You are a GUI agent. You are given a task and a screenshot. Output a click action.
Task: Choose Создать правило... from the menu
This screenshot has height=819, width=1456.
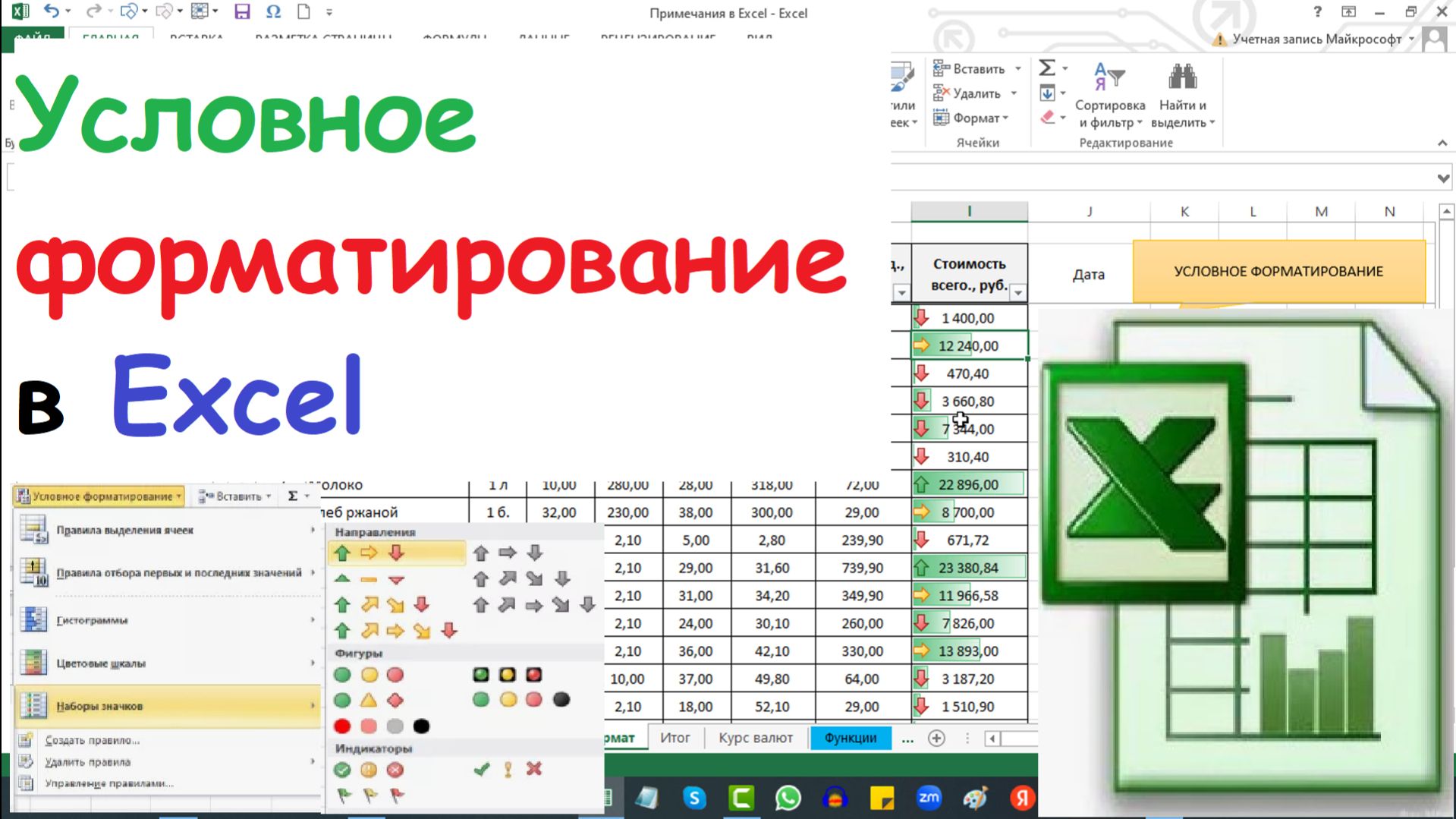click(92, 740)
